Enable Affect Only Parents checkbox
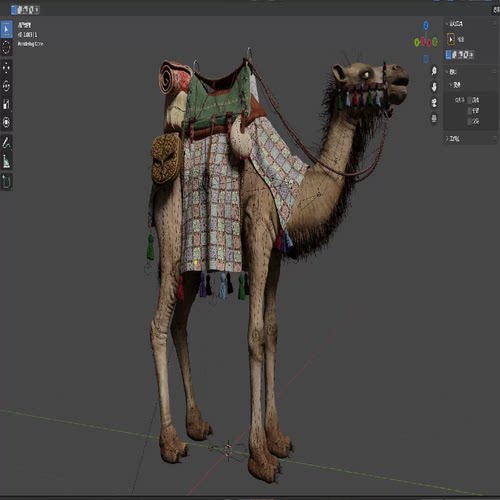This screenshot has height=500, width=500. pos(469,121)
